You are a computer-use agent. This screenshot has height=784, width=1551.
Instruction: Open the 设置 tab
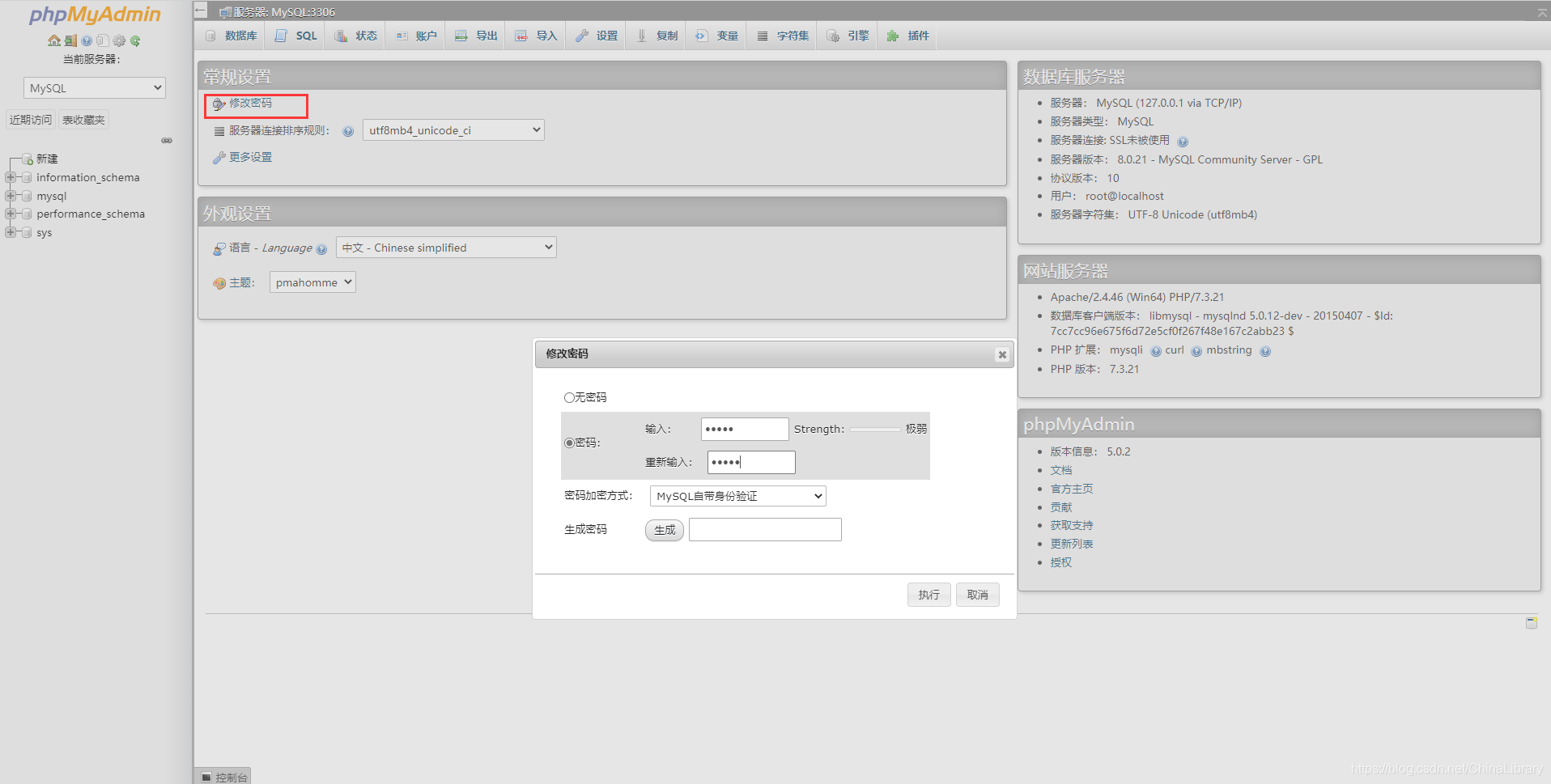(596, 36)
